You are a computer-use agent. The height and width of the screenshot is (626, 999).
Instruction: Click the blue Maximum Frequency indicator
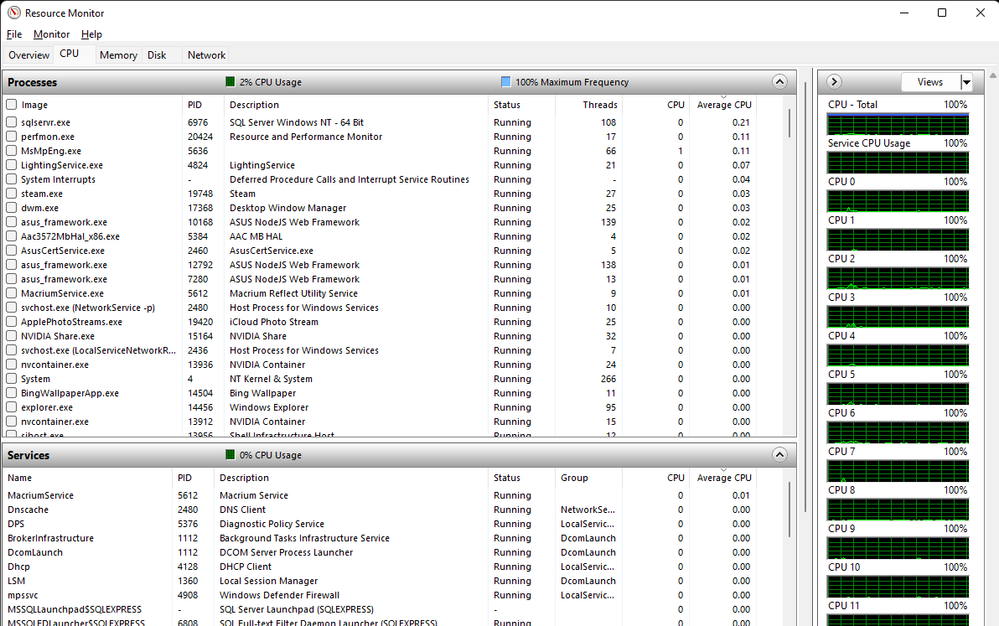(x=506, y=82)
